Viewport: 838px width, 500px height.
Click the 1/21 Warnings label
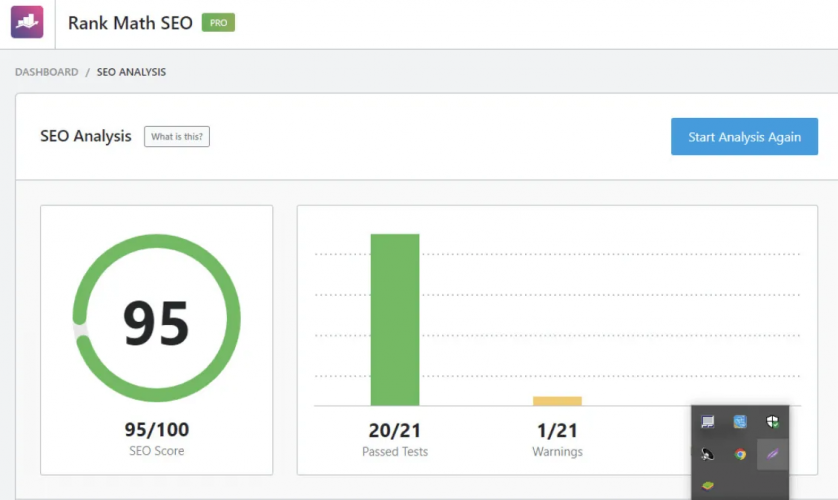tap(557, 430)
